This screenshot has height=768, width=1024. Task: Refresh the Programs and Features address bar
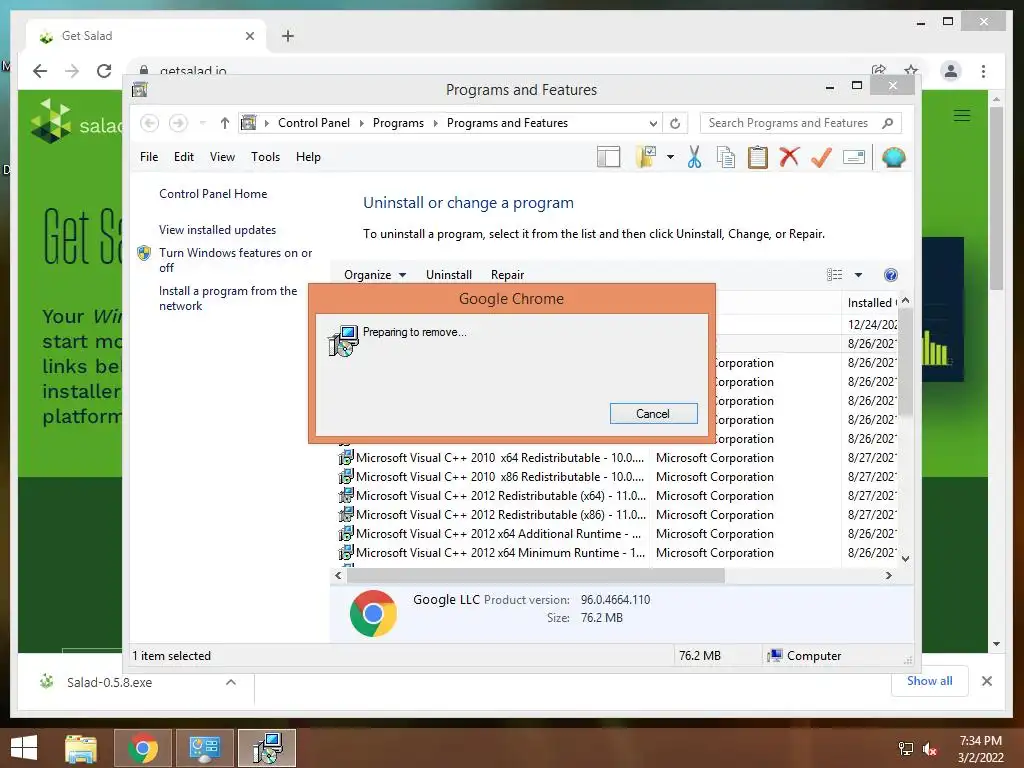pos(675,123)
